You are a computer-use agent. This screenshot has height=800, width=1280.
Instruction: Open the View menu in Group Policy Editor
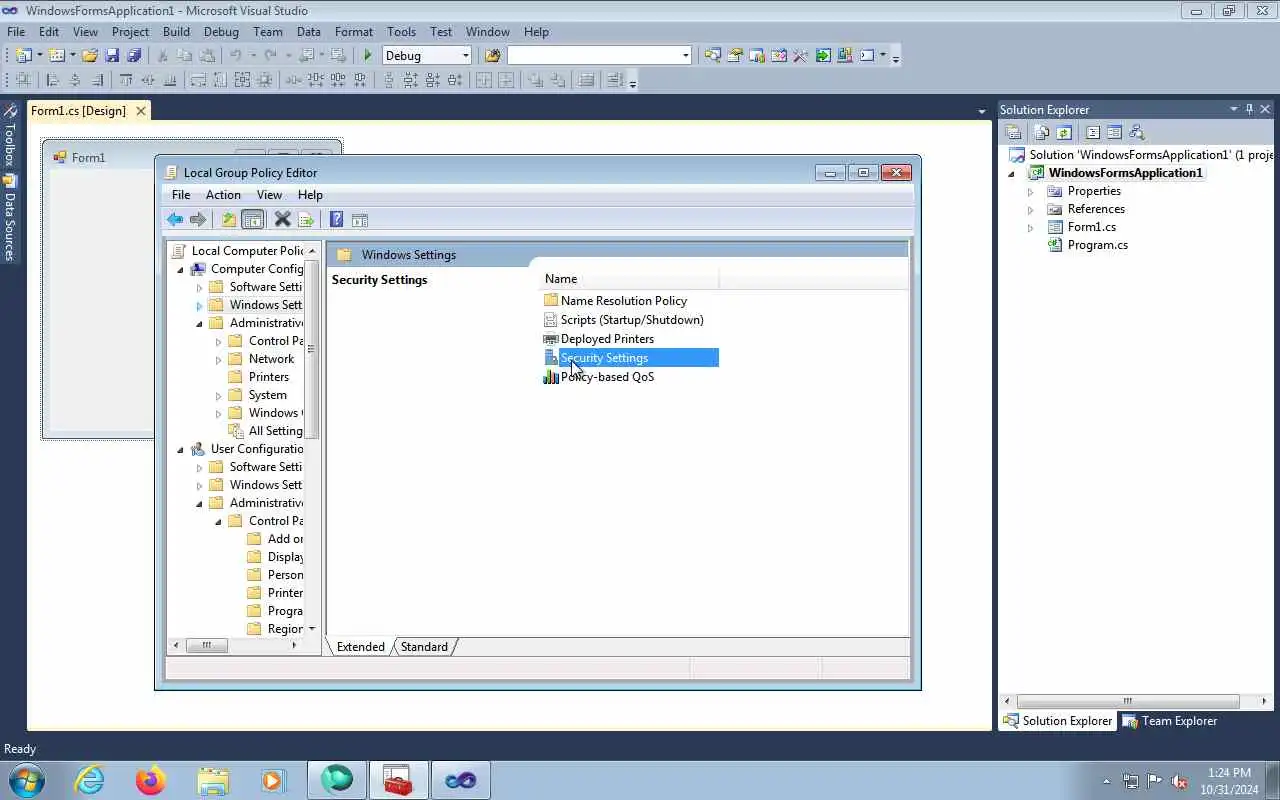pos(269,195)
